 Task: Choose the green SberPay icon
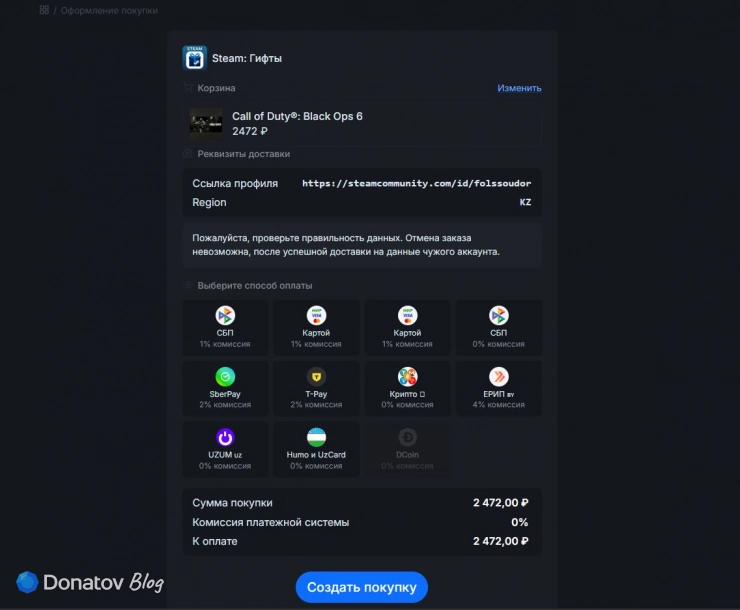coord(225,376)
